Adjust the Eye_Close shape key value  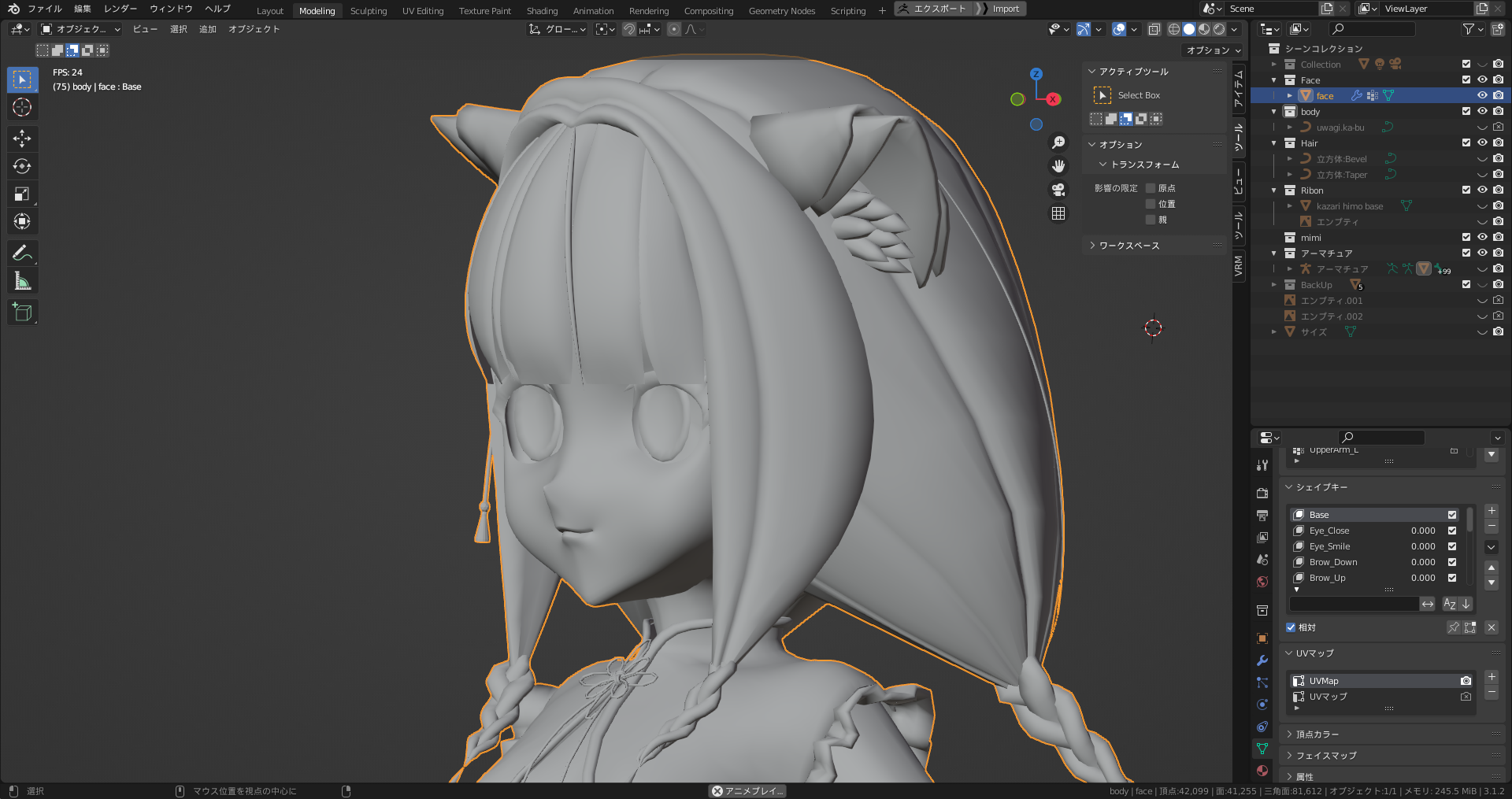(1423, 531)
